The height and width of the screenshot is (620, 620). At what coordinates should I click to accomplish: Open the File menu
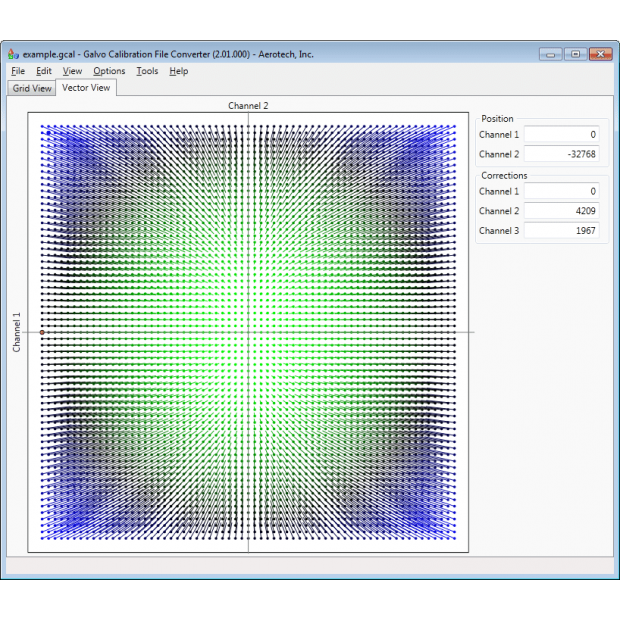(x=18, y=71)
